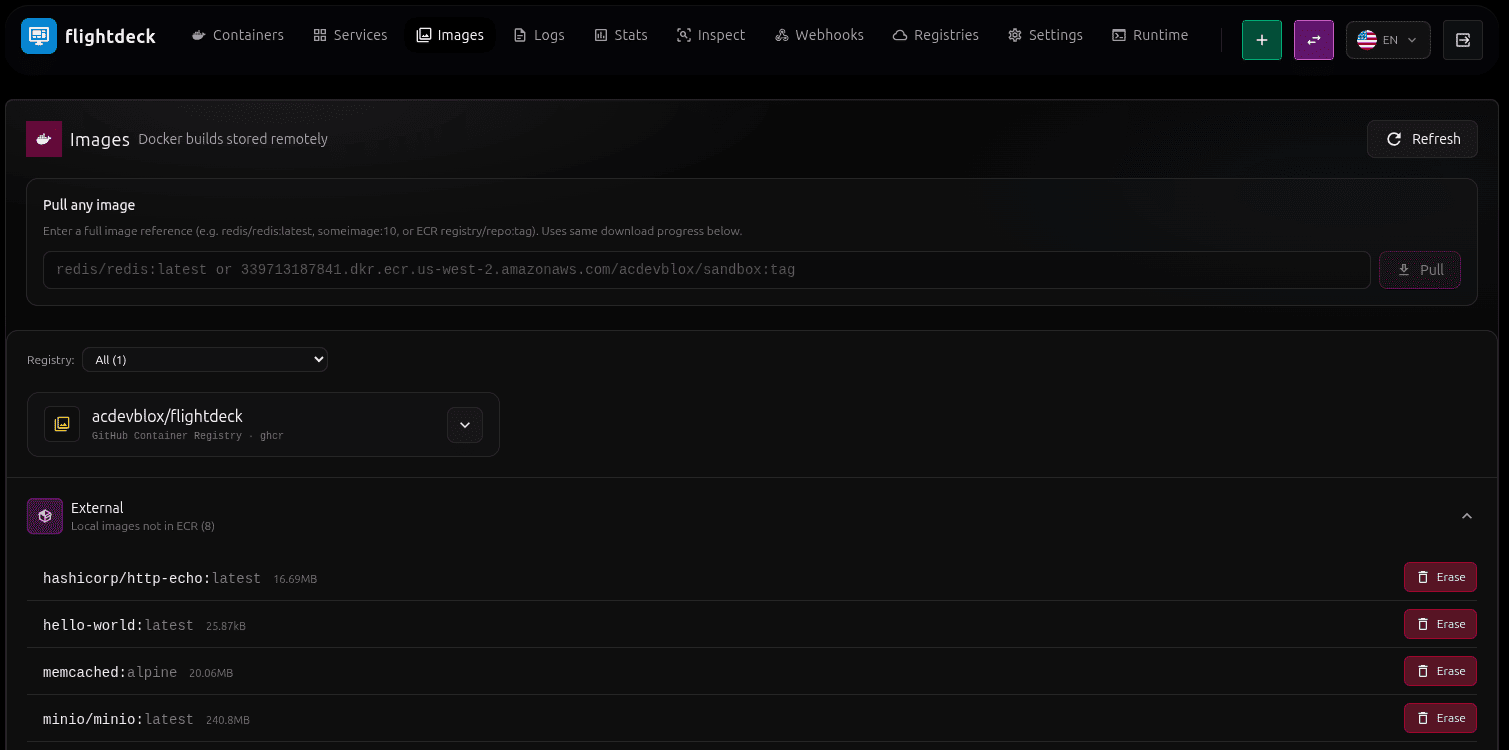
Task: Click the 240.8MB size value
Action: (228, 720)
